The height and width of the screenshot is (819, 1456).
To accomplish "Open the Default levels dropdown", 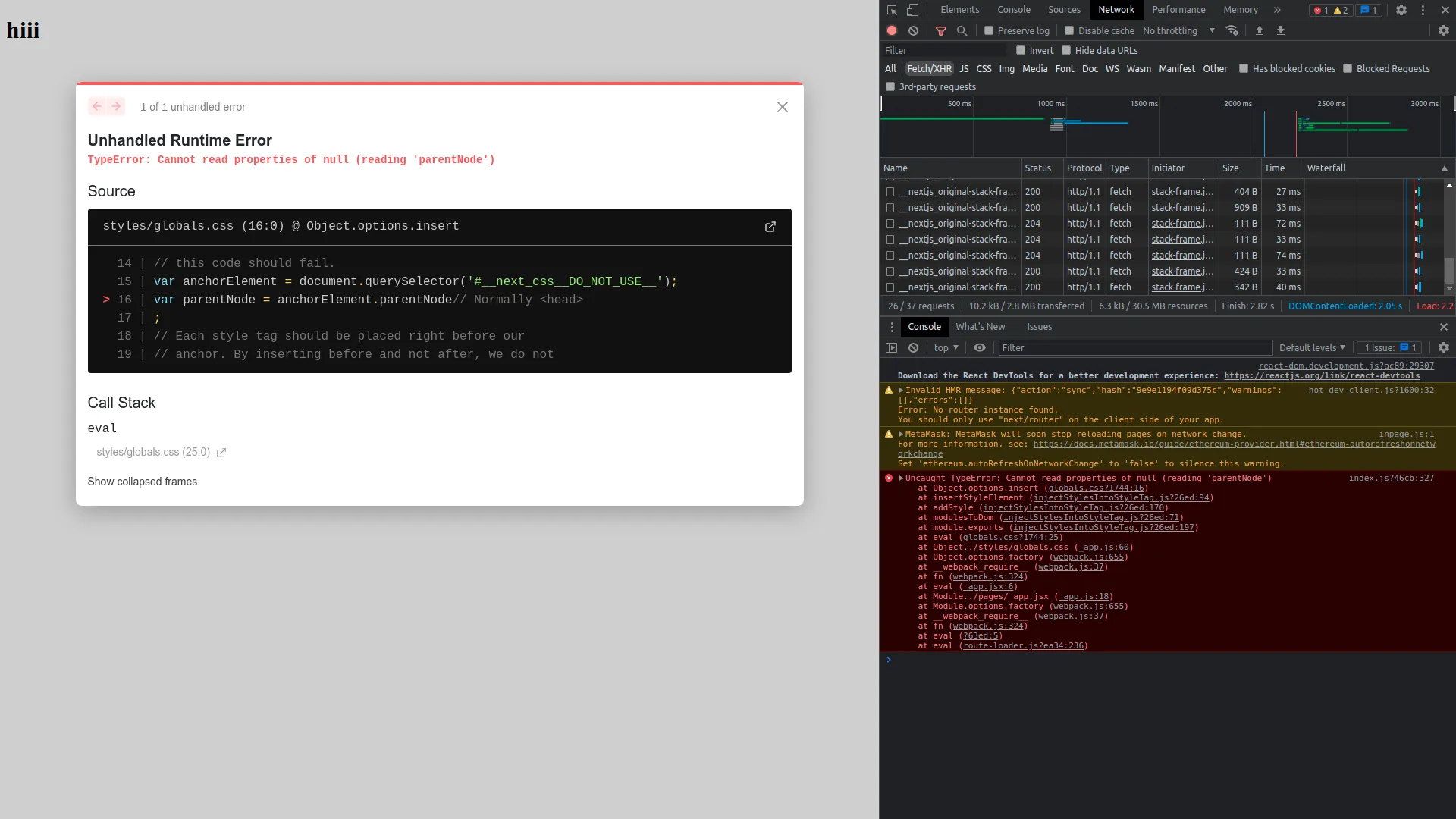I will pyautogui.click(x=1312, y=347).
